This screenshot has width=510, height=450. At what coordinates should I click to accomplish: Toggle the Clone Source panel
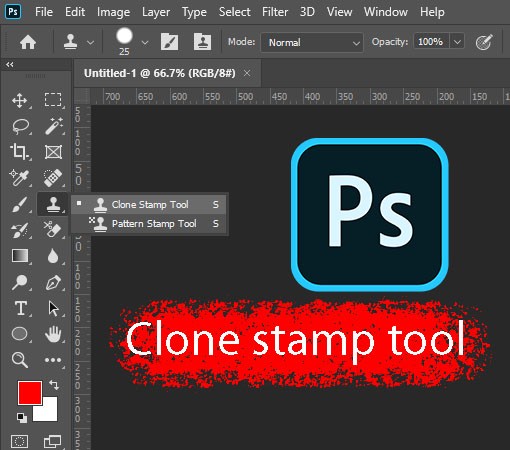pyautogui.click(x=202, y=42)
